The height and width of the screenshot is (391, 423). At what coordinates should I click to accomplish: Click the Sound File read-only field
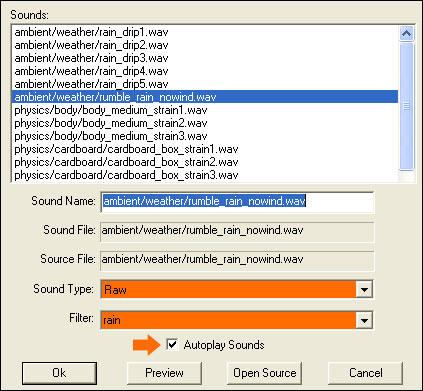[237, 231]
